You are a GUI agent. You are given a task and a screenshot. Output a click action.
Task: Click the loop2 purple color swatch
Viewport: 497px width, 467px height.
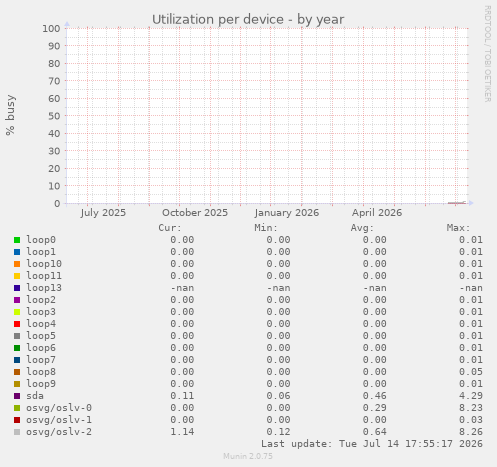point(17,300)
